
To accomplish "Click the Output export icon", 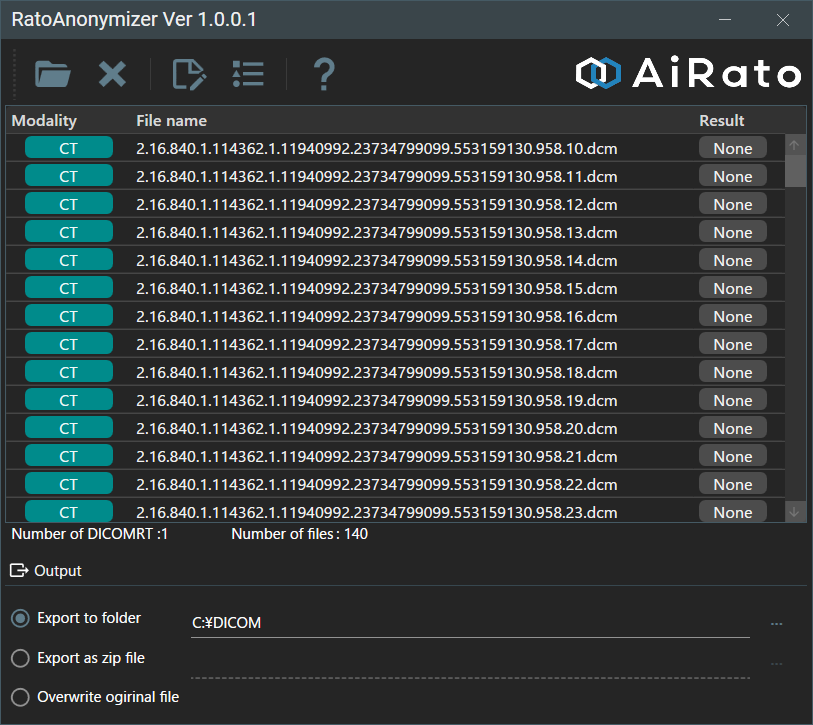I will pos(19,571).
